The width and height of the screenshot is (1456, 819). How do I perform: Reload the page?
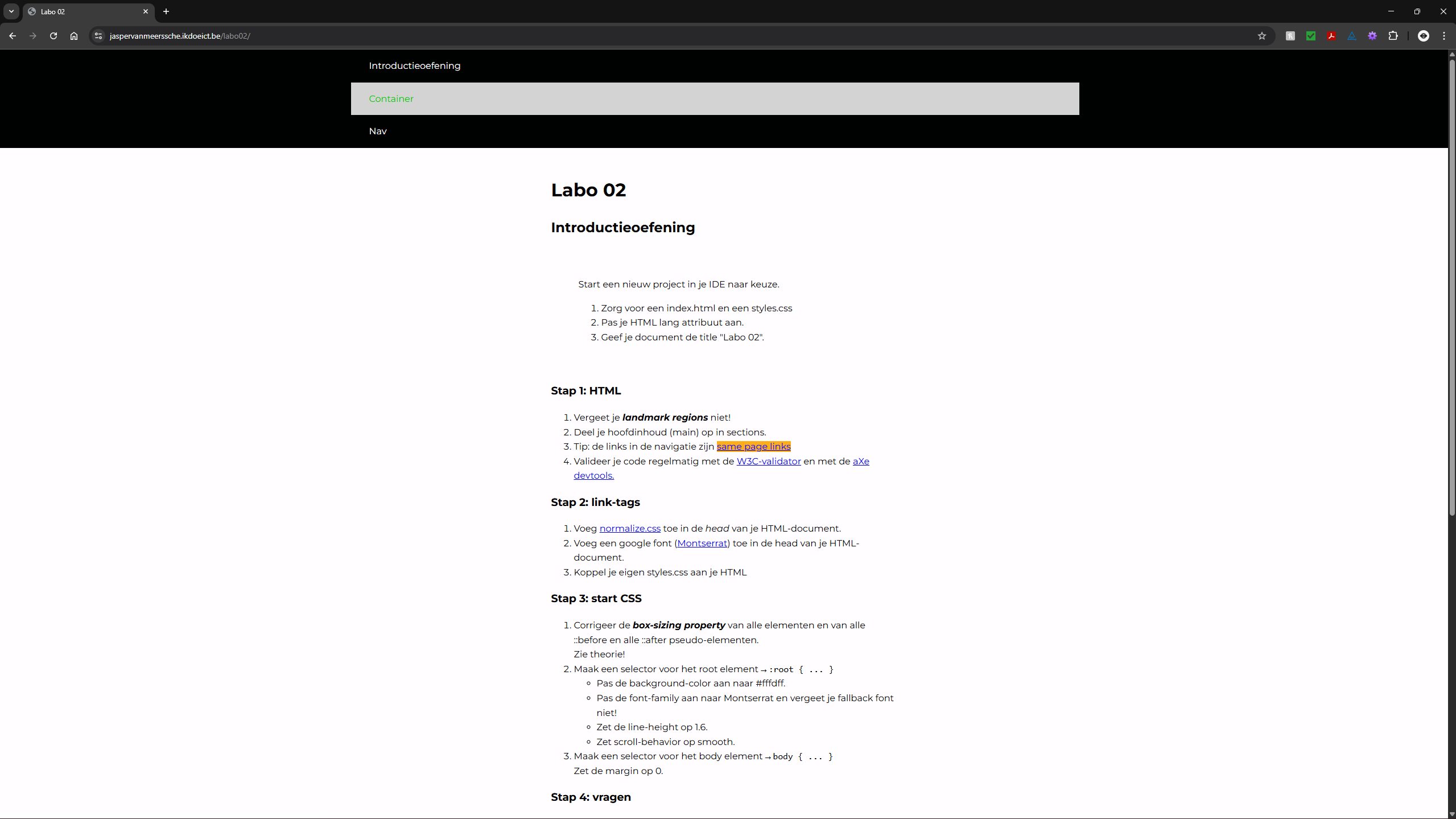53,36
